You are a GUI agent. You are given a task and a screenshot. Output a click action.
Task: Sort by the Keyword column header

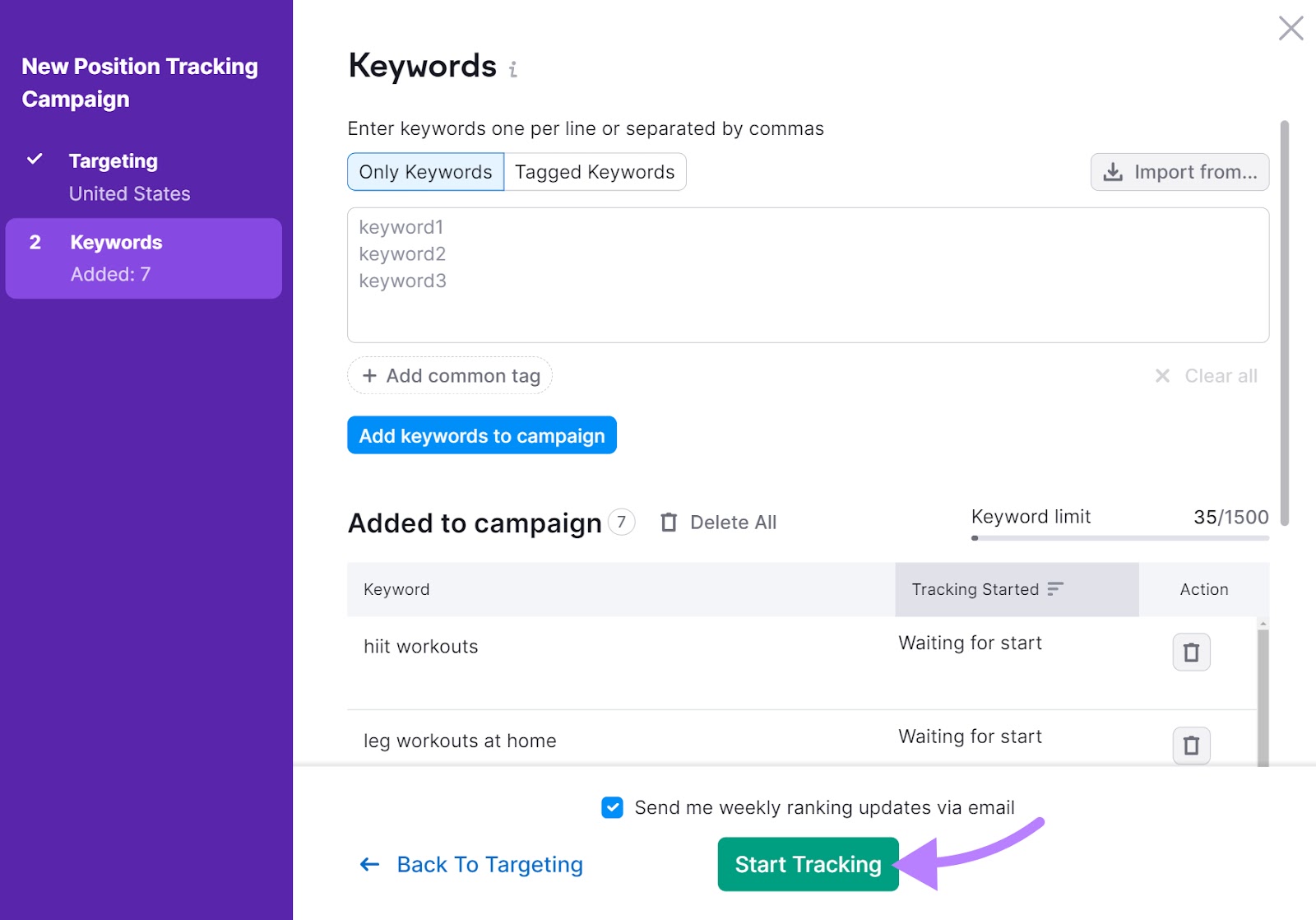click(x=396, y=589)
